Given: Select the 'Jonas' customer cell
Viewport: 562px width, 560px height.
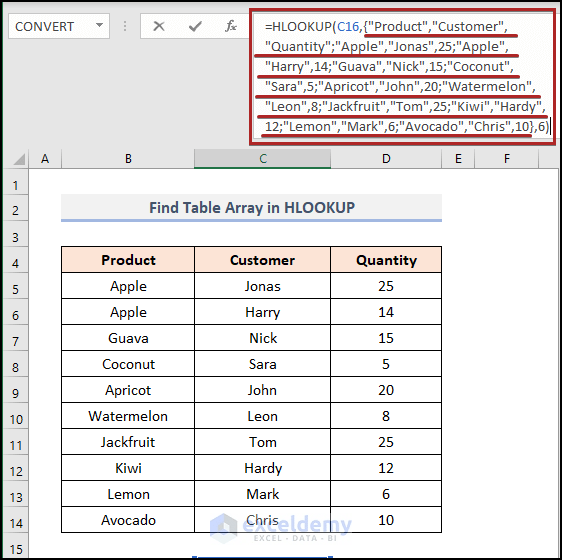Looking at the screenshot, I should click(x=262, y=286).
